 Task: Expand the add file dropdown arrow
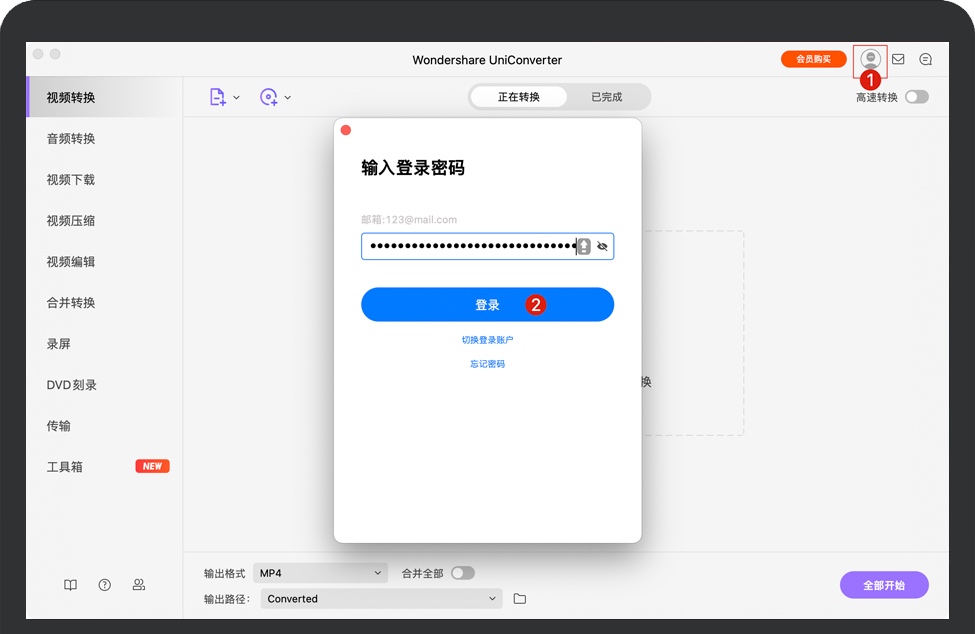(x=236, y=98)
